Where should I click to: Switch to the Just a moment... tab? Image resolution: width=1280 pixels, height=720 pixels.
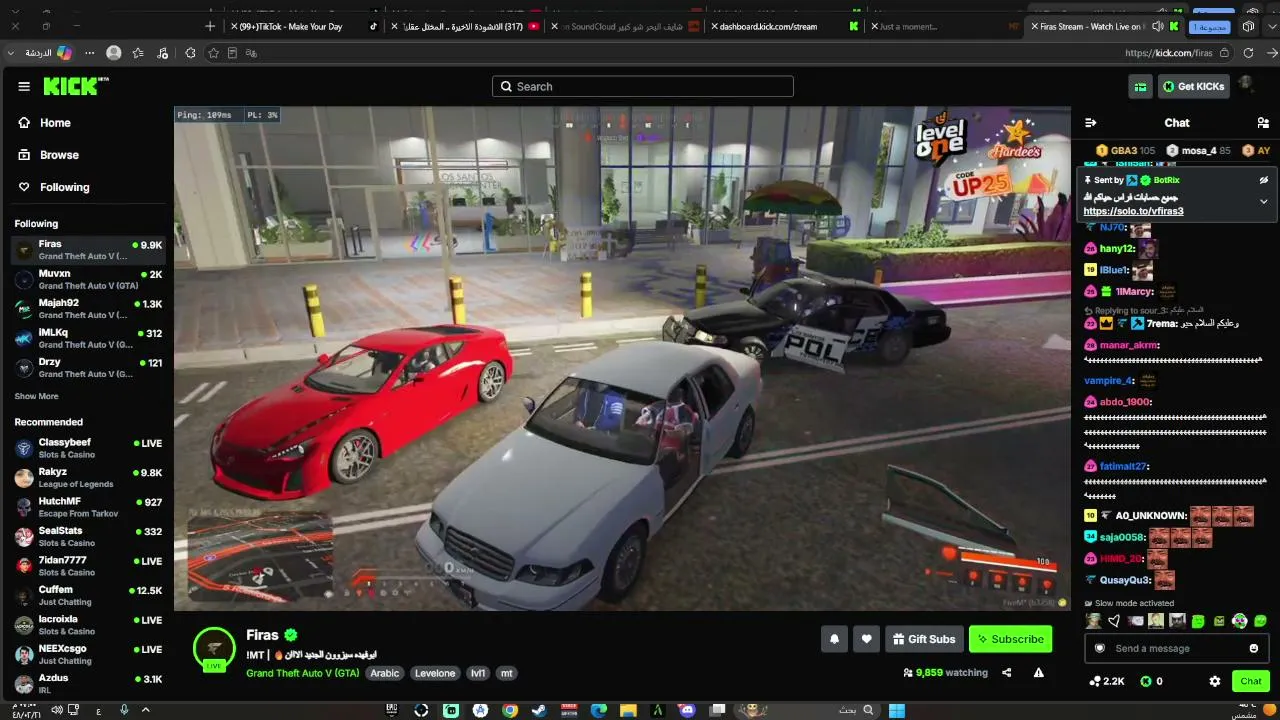click(945, 26)
